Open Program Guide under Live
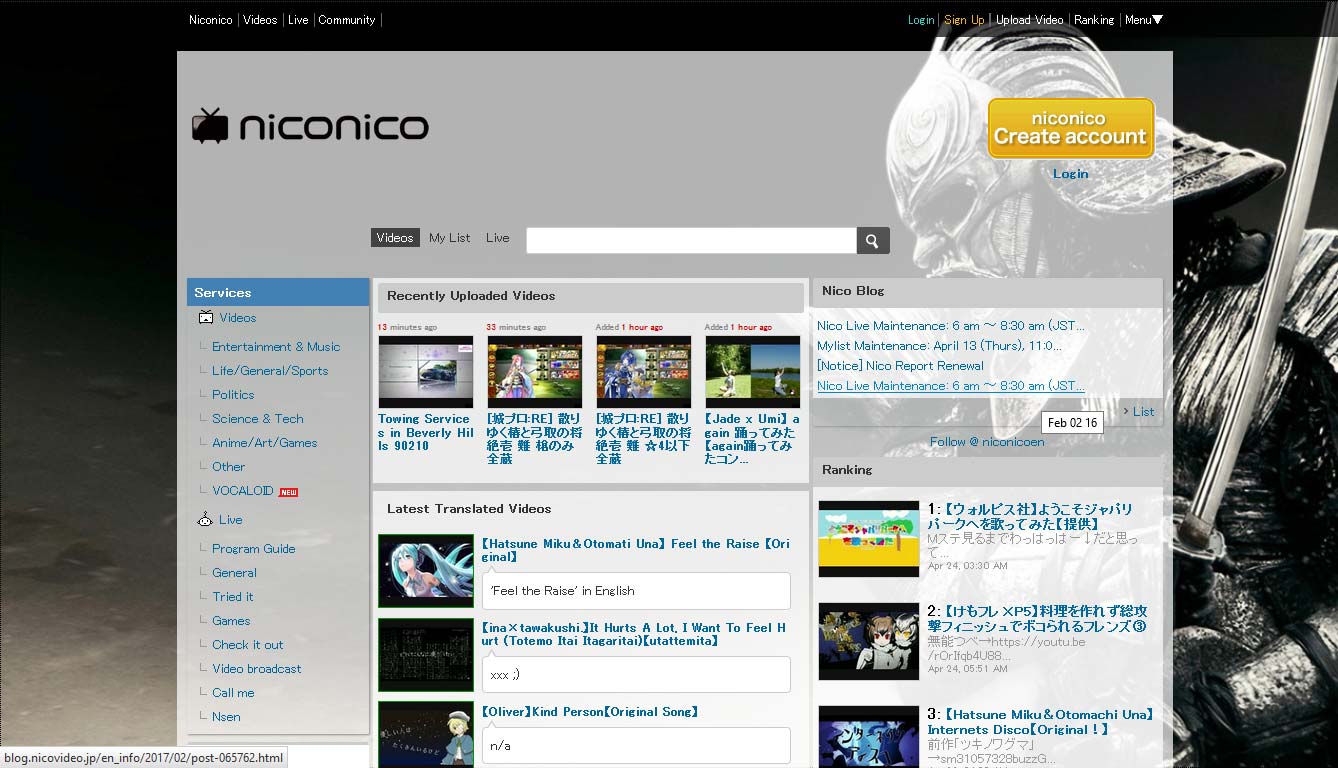The width and height of the screenshot is (1338, 768). [254, 549]
